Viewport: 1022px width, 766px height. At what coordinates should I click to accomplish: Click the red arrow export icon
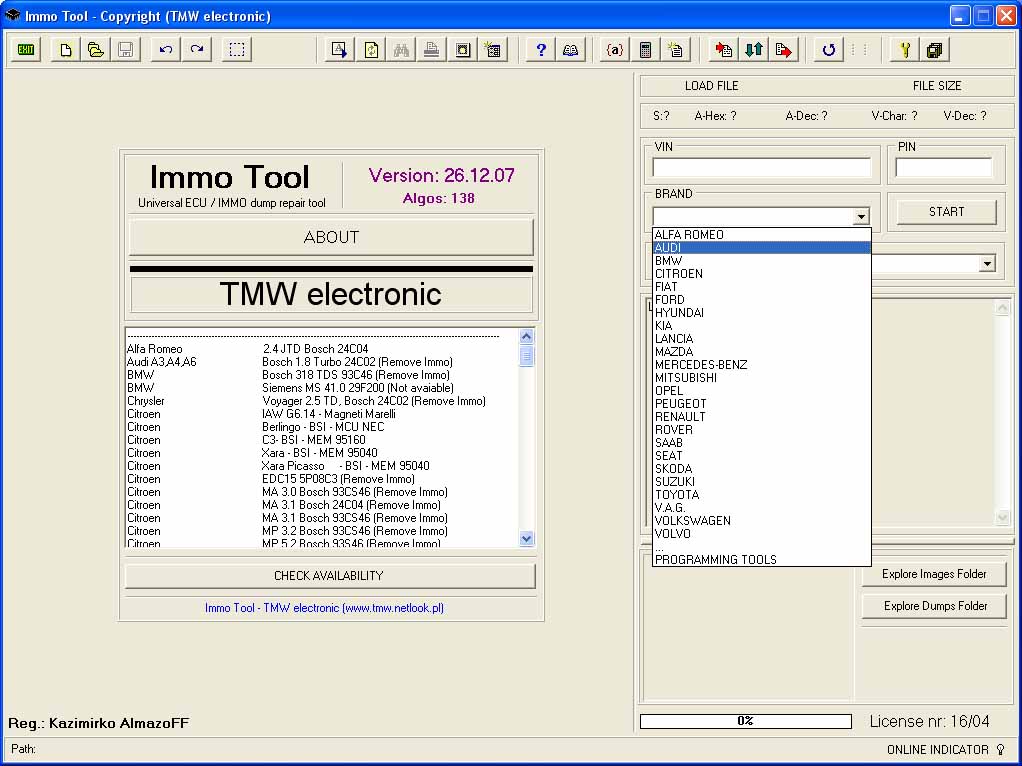[x=784, y=50]
